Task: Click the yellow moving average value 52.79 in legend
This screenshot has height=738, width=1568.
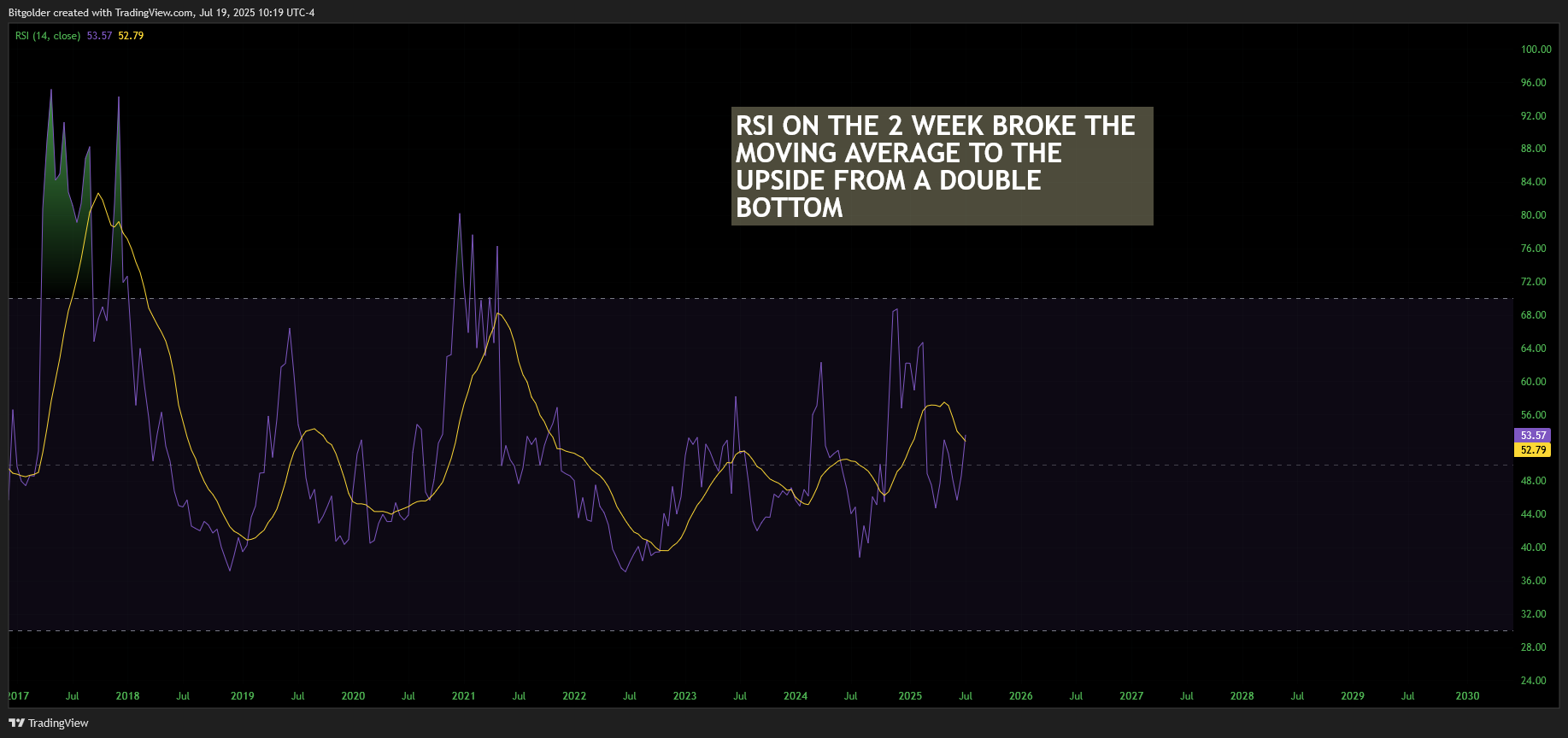Action: 131,36
